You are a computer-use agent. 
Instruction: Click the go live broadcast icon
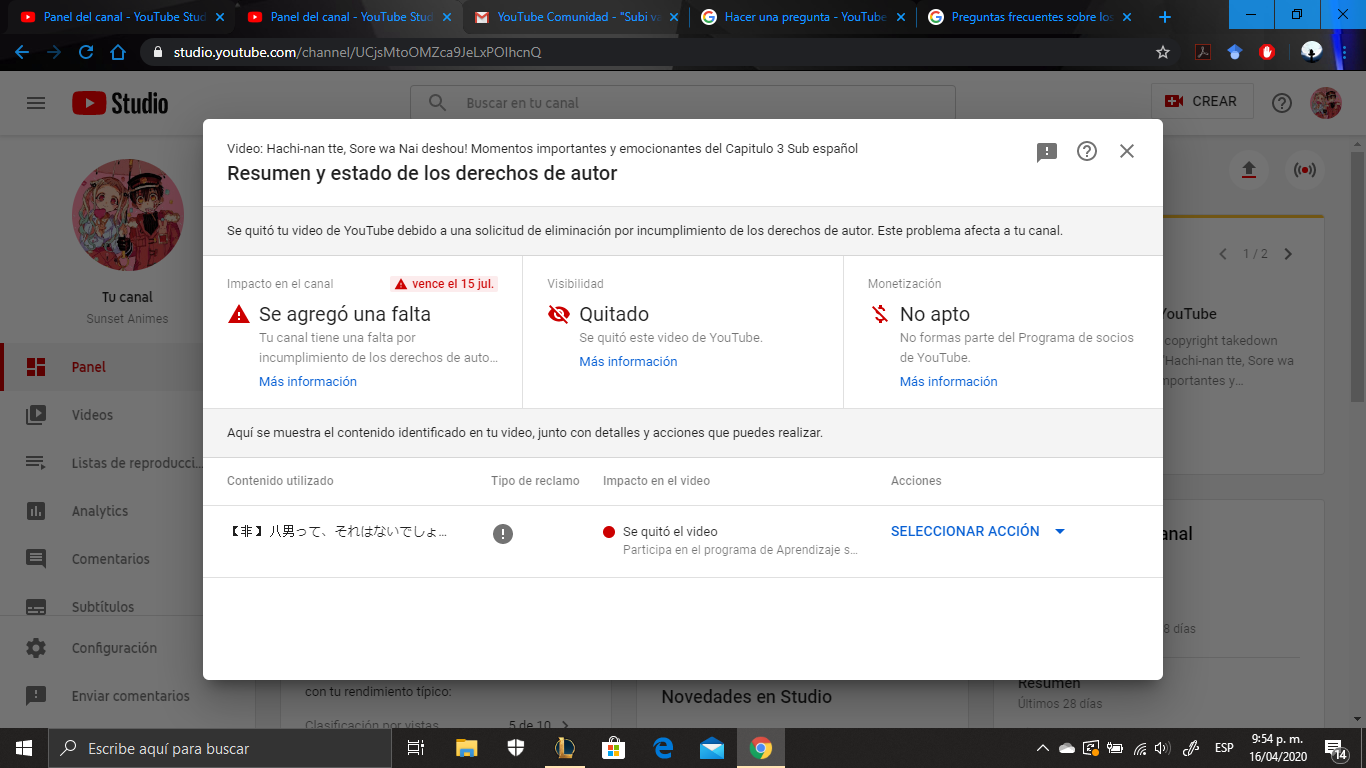pyautogui.click(x=1304, y=170)
